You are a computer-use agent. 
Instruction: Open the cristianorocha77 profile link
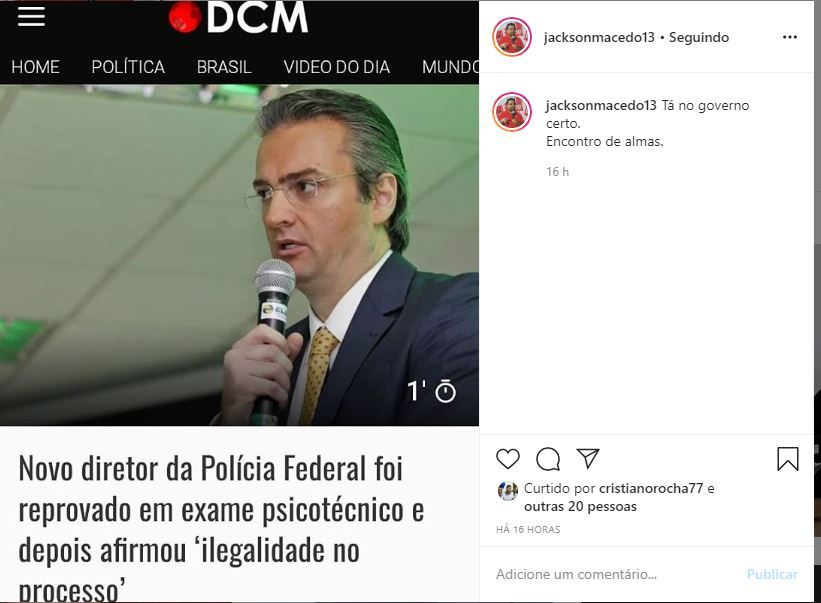tap(650, 488)
